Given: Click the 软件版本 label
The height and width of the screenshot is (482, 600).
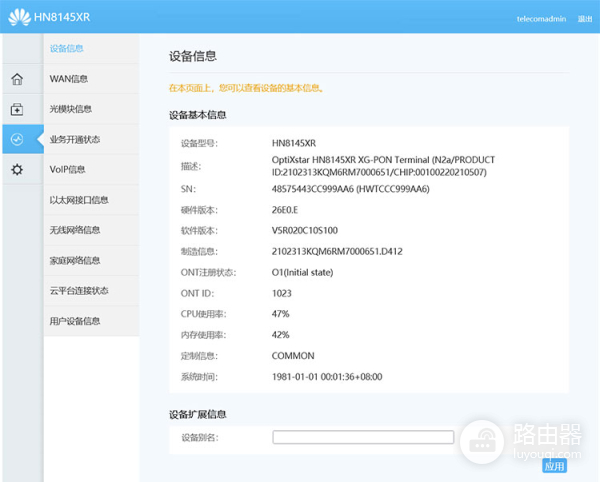Looking at the screenshot, I should (x=199, y=231).
